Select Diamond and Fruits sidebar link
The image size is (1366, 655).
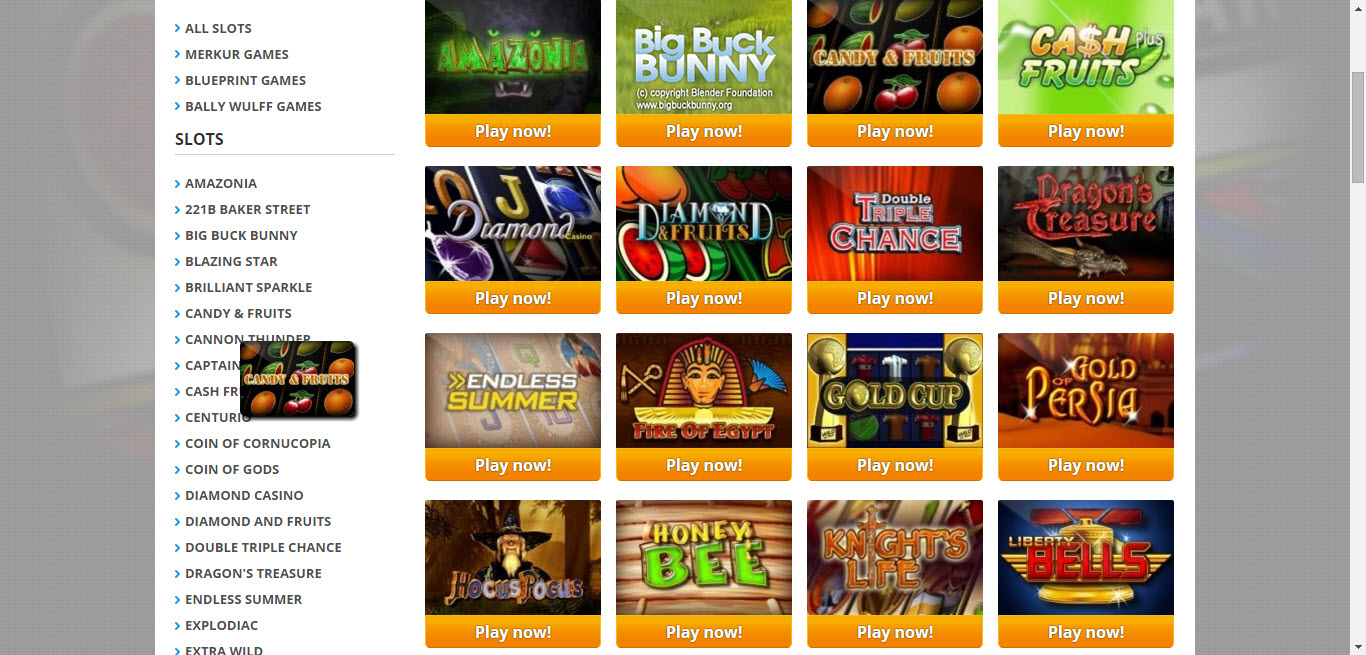coord(258,521)
